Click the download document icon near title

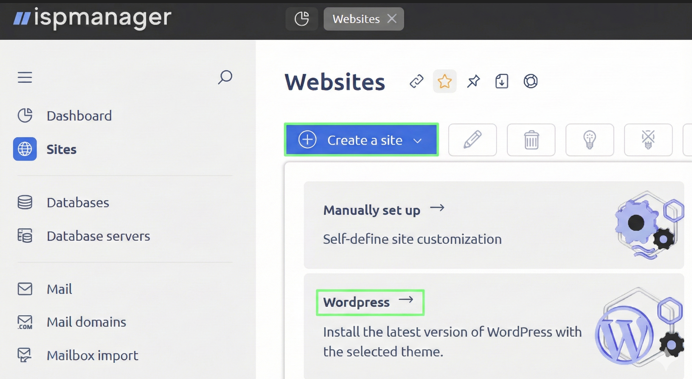502,81
